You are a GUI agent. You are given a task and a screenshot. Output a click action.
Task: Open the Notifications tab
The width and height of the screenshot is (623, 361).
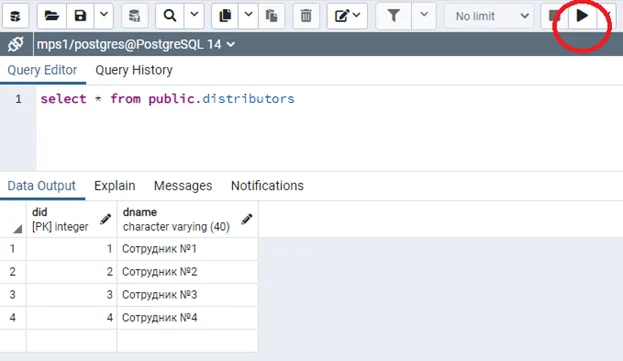267,186
